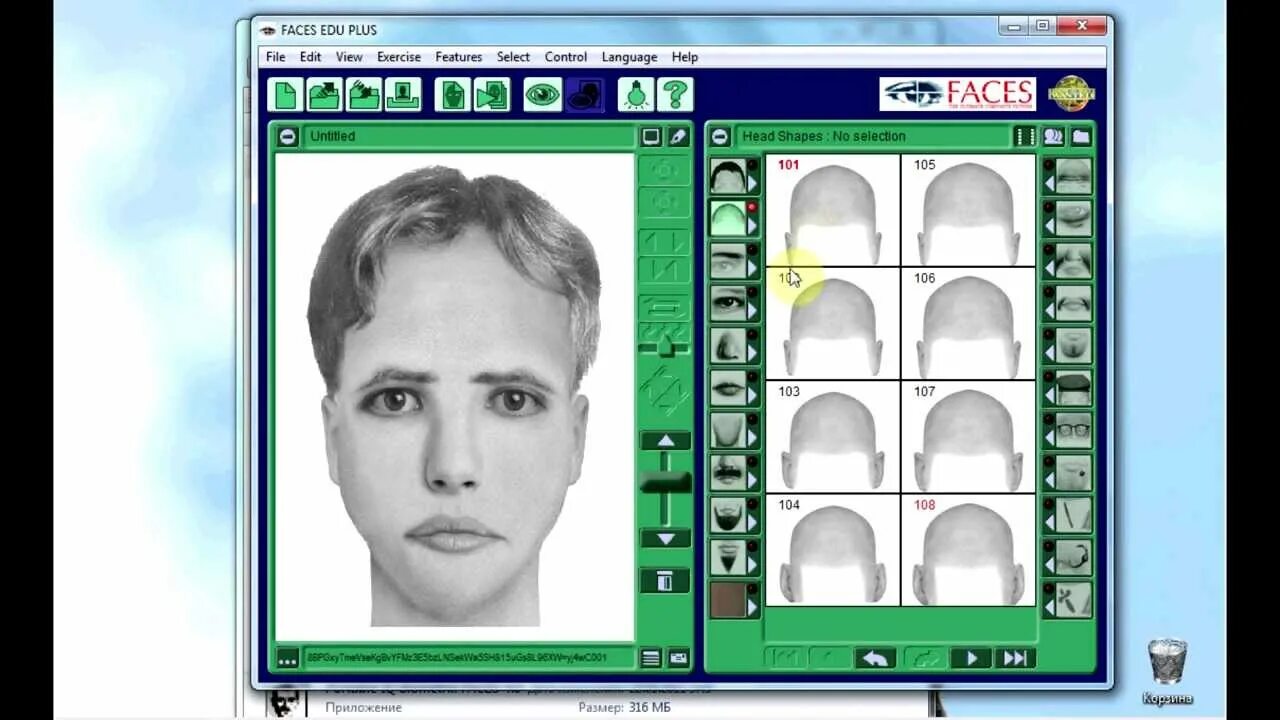Select the eyebrows feature category icon
Image resolution: width=1280 pixels, height=720 pixels.
pos(728,261)
